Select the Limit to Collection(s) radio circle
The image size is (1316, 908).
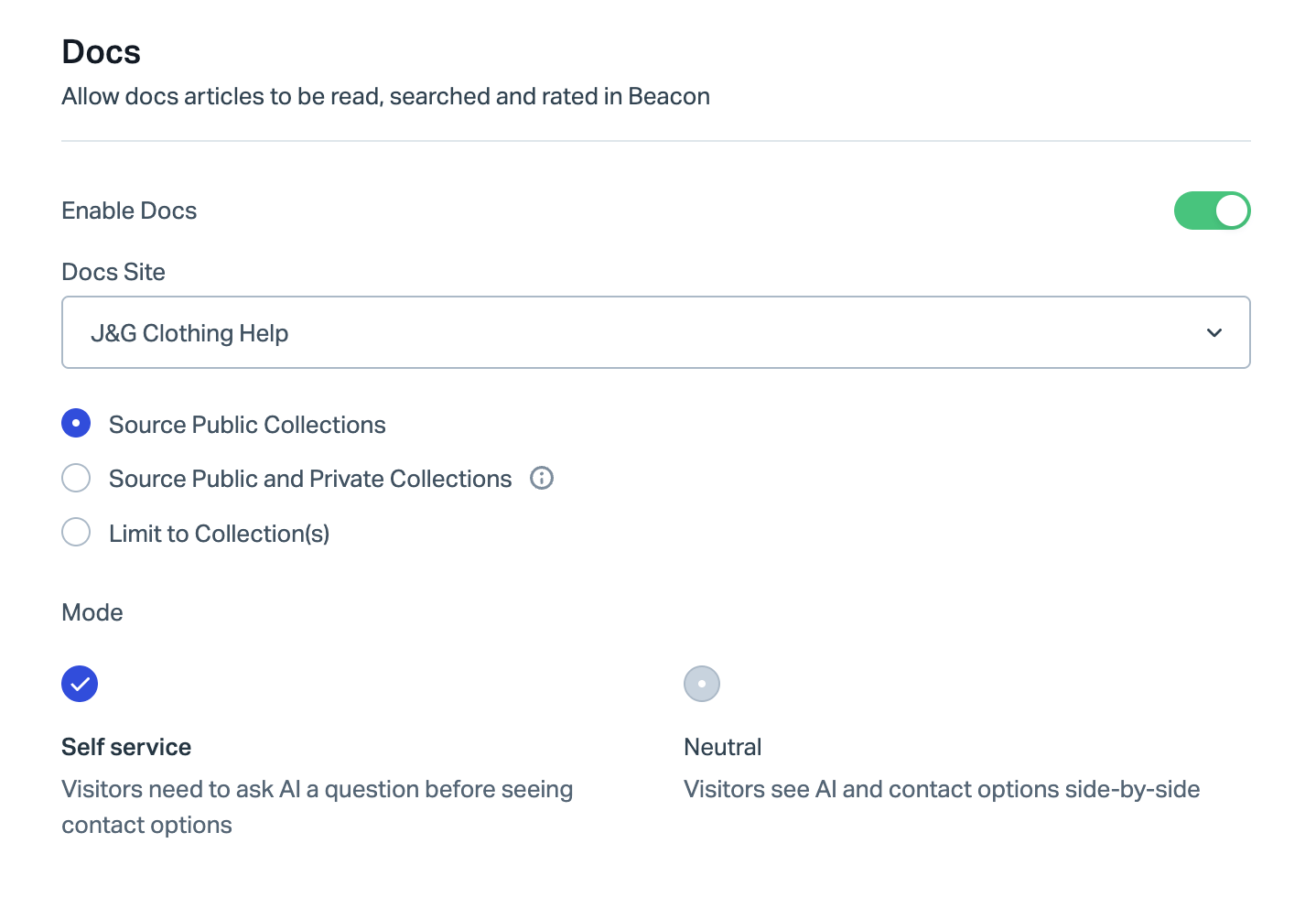tap(76, 532)
